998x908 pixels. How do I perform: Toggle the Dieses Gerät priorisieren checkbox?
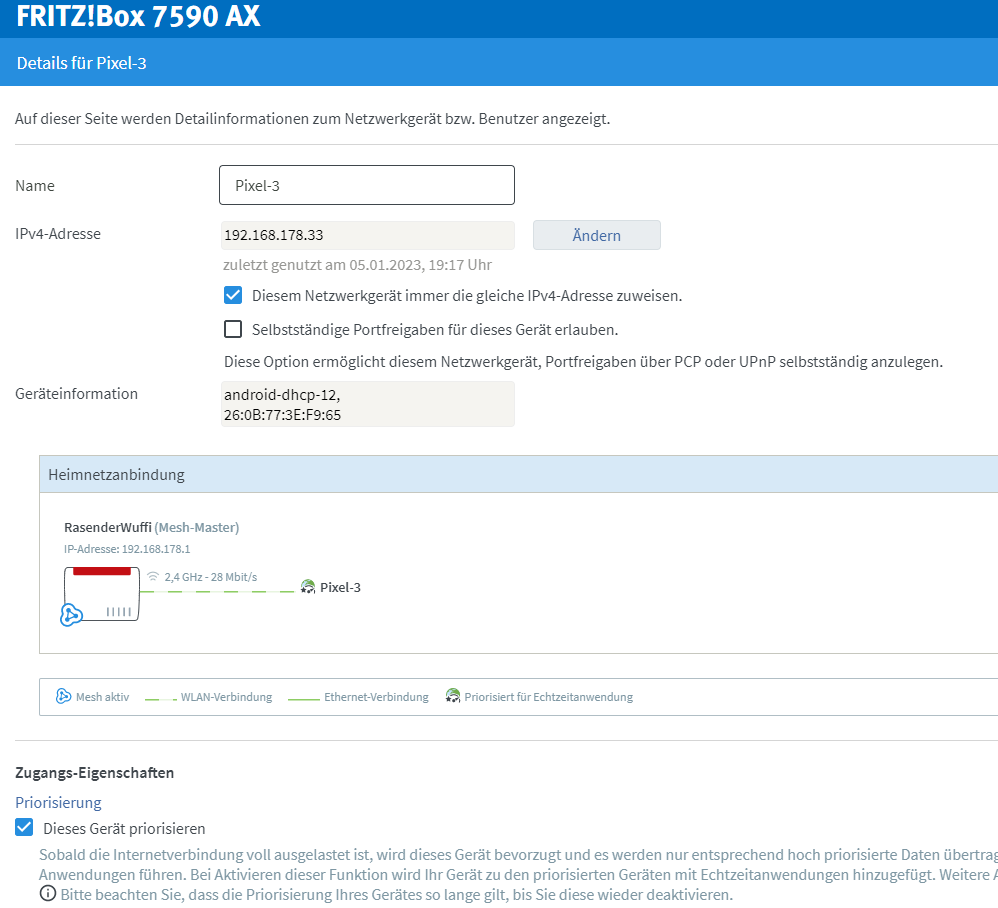(24, 828)
